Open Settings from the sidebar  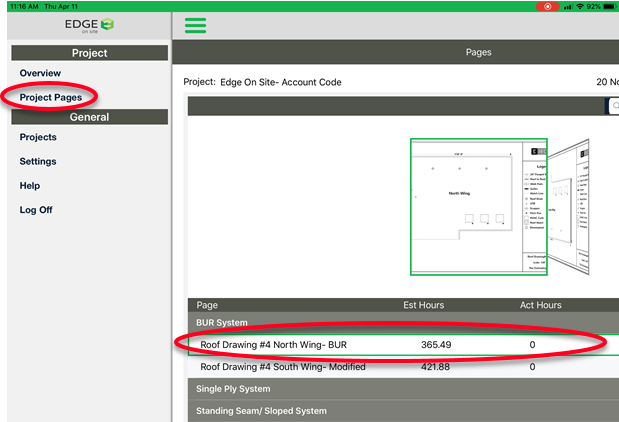[x=38, y=161]
